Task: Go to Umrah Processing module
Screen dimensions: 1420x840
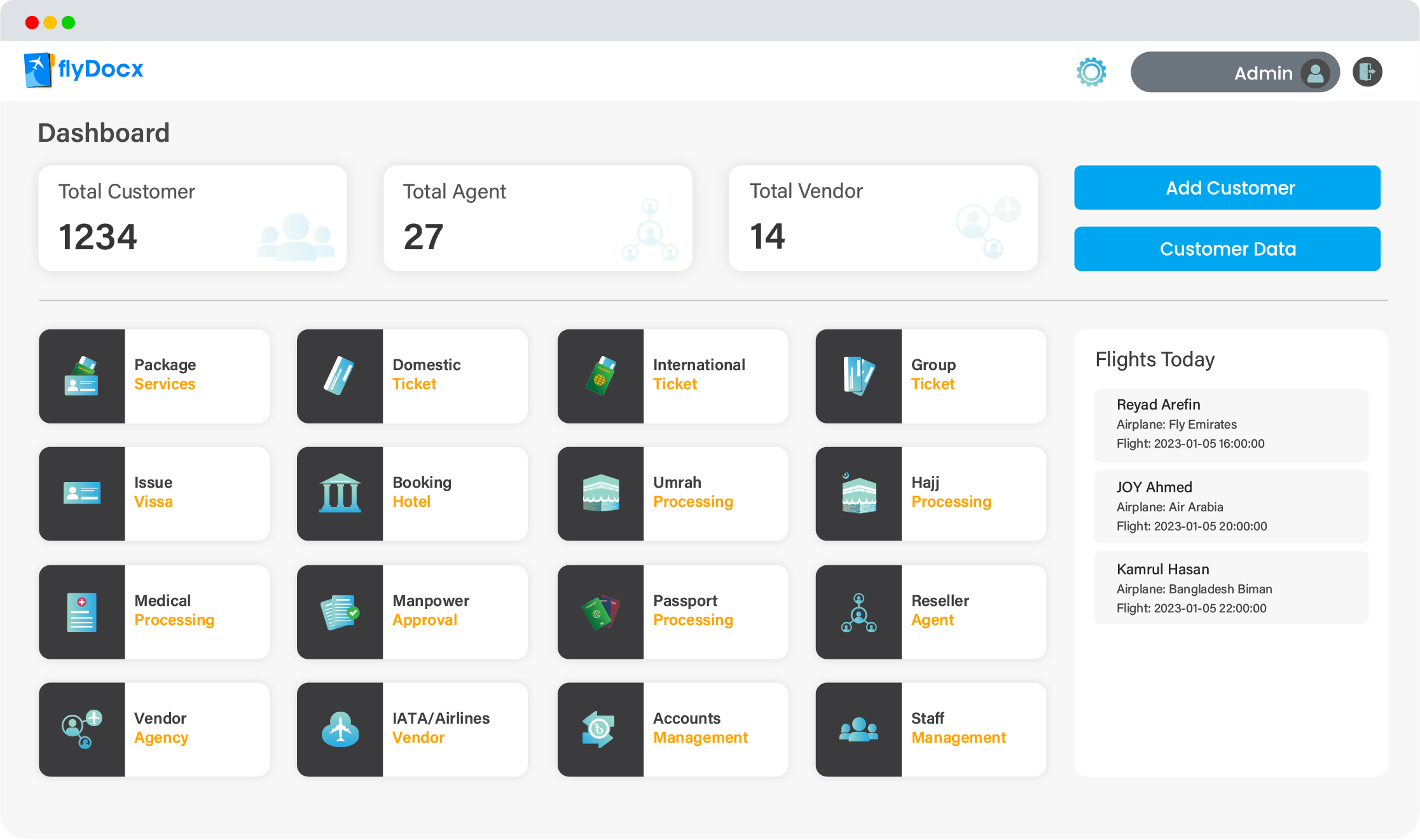Action: 693,493
